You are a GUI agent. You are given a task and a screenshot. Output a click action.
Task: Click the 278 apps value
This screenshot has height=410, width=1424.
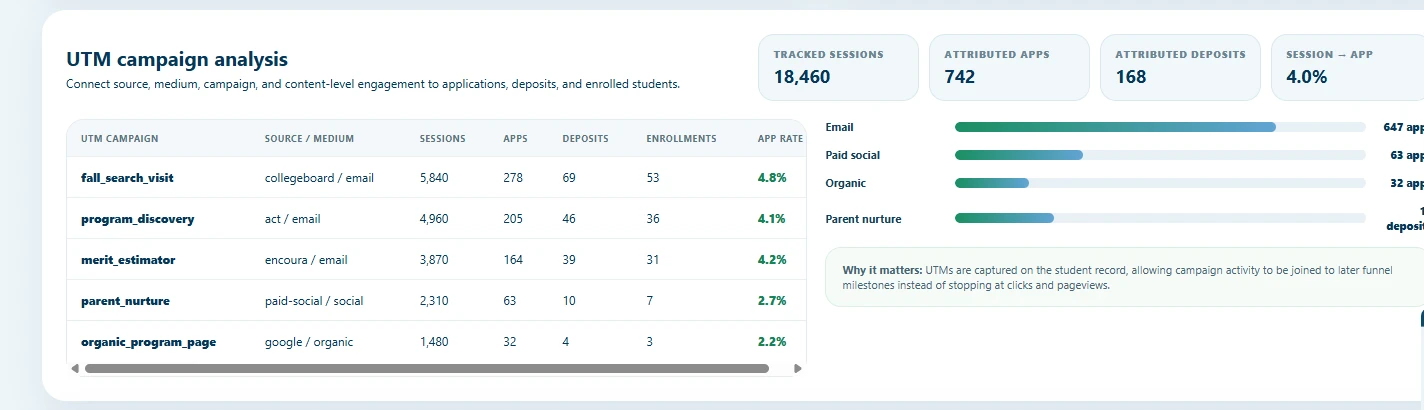tap(513, 178)
